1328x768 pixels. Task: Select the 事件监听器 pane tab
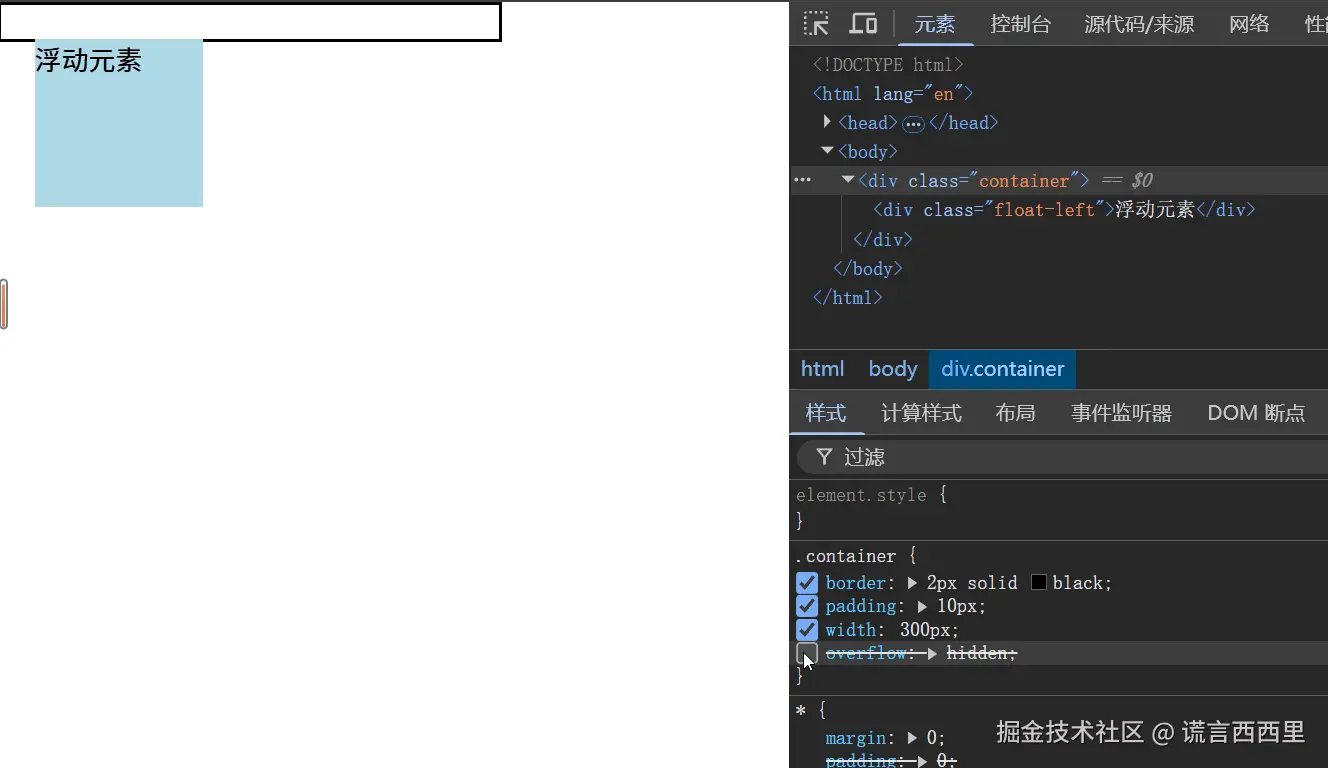pyautogui.click(x=1121, y=413)
